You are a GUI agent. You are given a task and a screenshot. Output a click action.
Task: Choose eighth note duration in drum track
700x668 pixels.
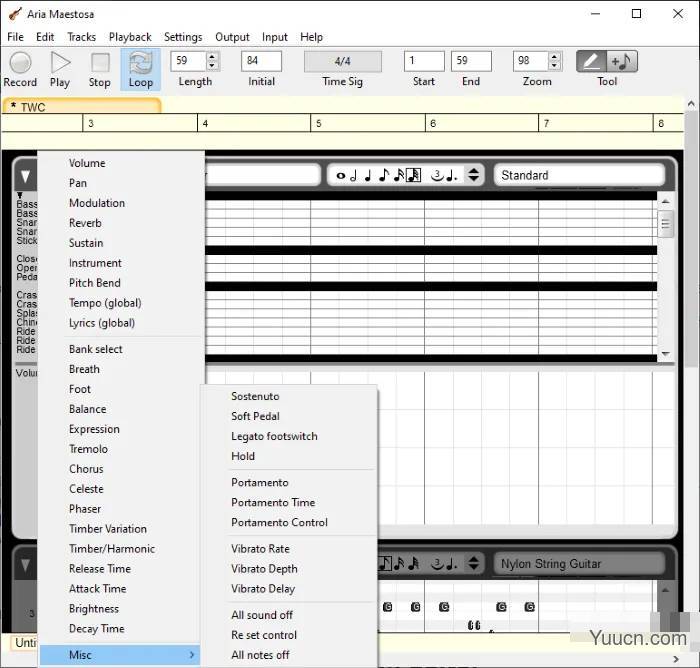383,175
